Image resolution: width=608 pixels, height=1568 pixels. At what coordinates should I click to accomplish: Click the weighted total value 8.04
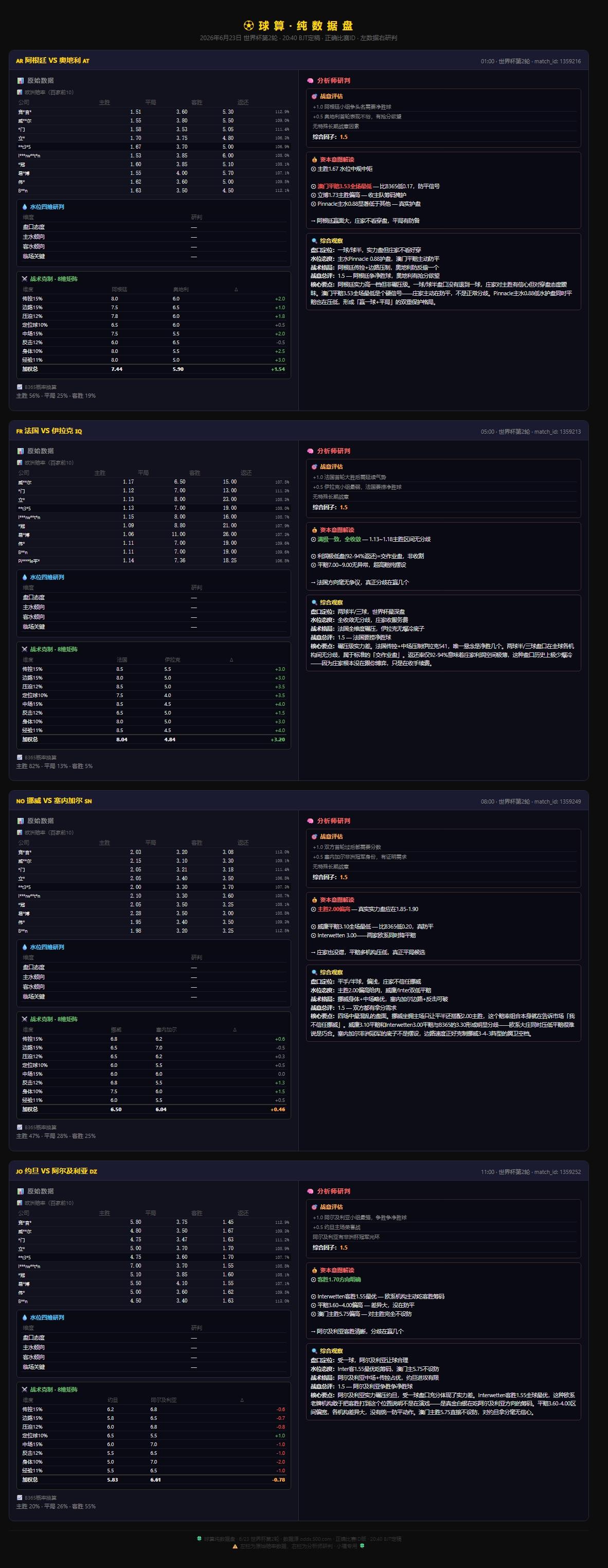point(122,740)
